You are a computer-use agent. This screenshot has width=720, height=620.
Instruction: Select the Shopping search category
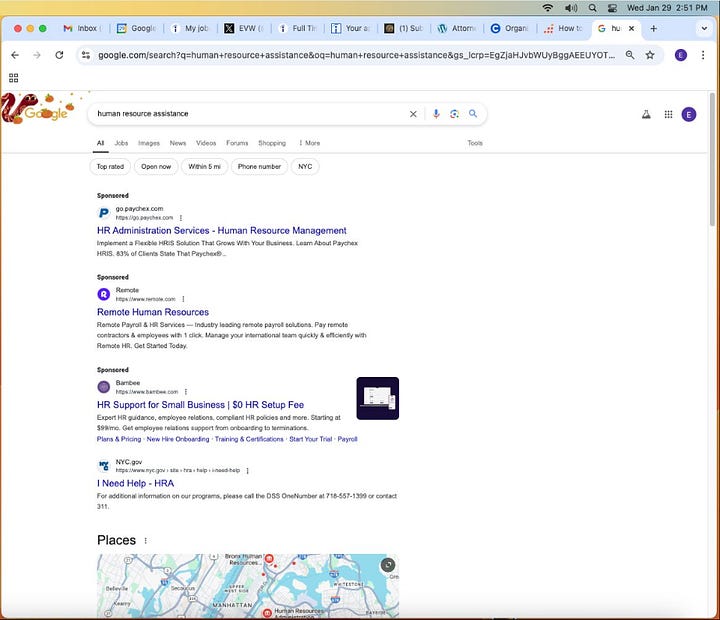(272, 143)
